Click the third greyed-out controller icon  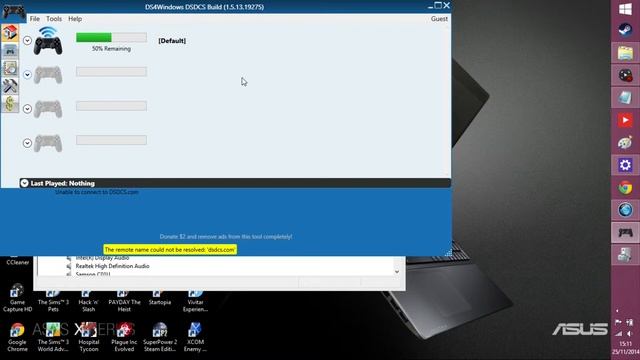(x=48, y=109)
